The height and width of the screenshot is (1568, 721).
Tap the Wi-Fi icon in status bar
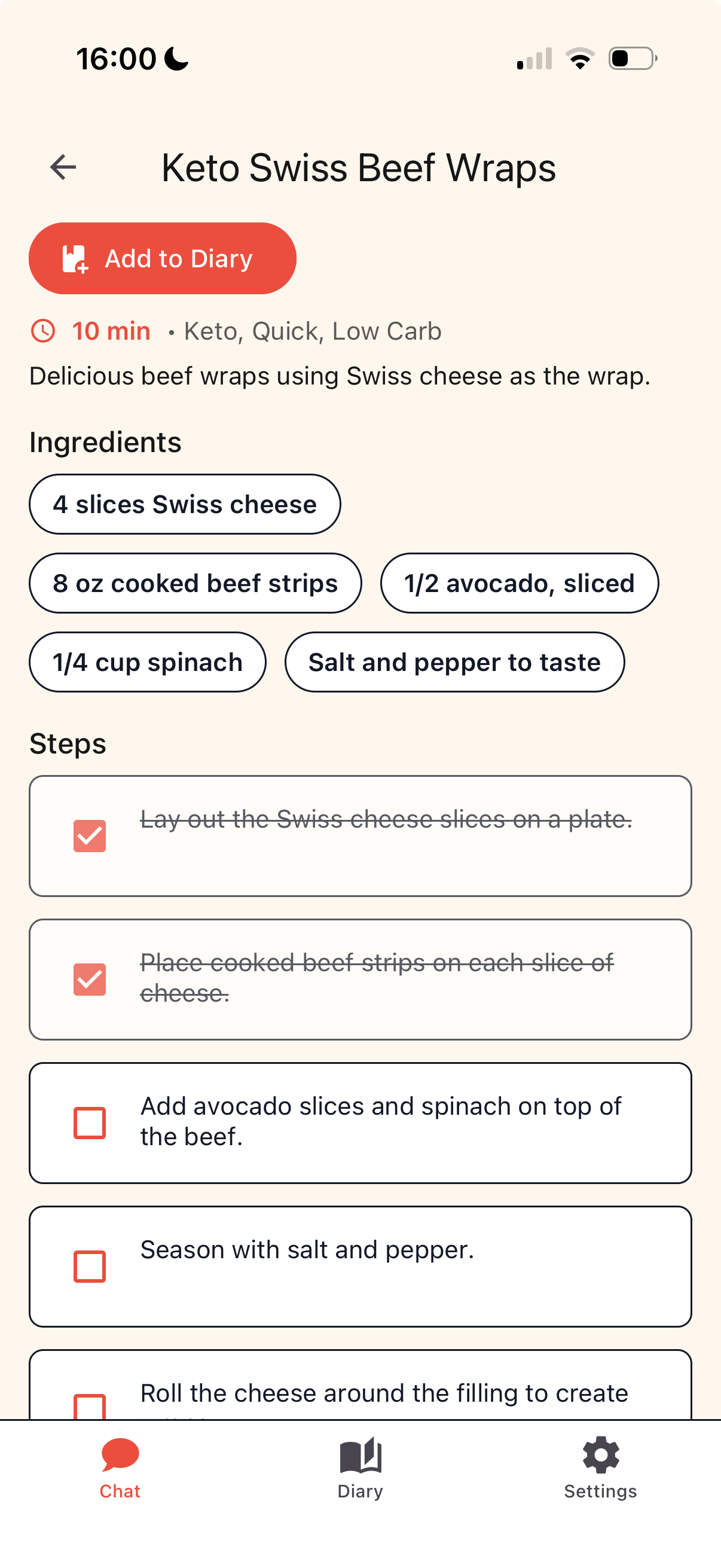pyautogui.click(x=580, y=59)
